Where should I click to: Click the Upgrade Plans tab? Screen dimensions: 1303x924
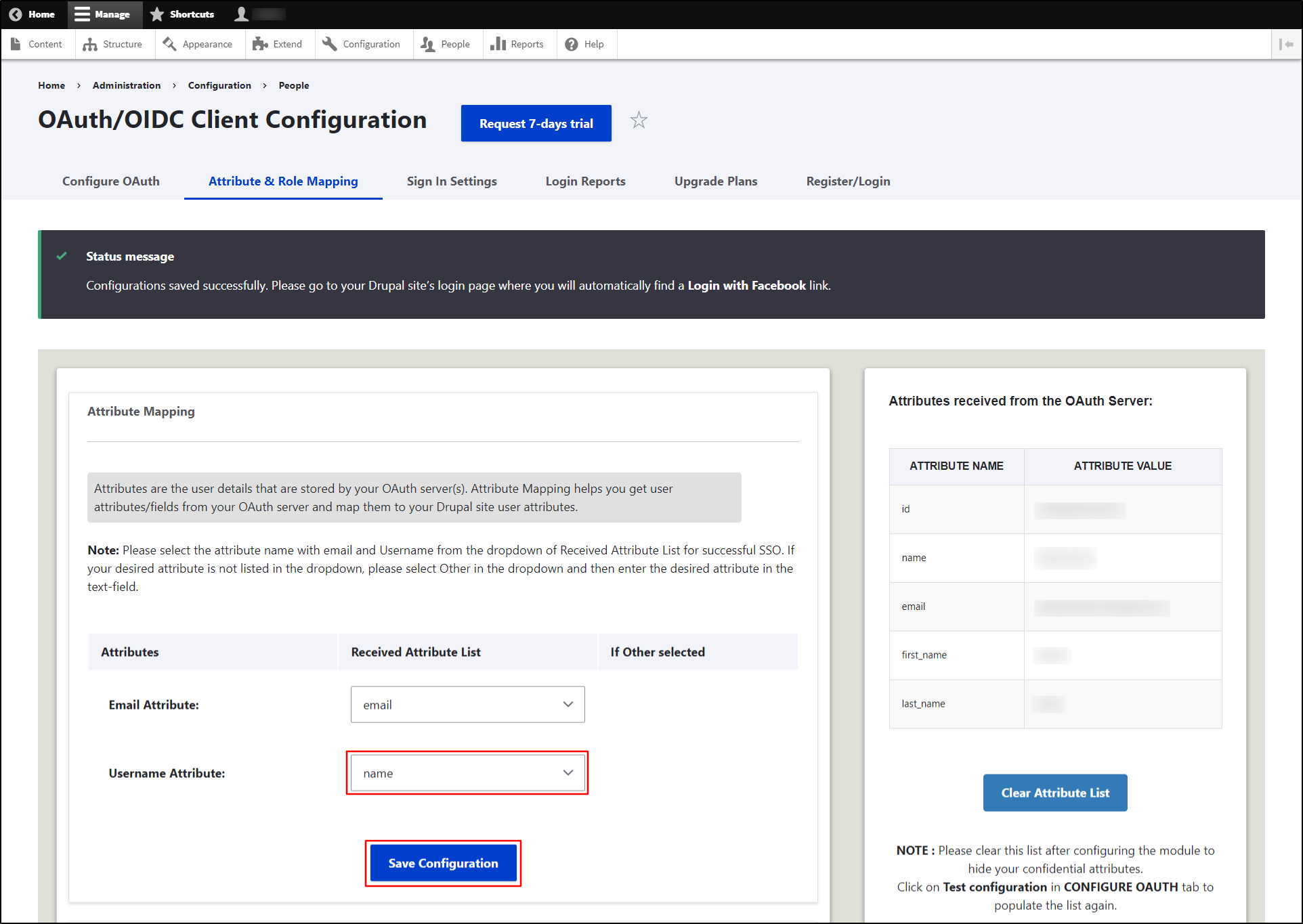[715, 180]
